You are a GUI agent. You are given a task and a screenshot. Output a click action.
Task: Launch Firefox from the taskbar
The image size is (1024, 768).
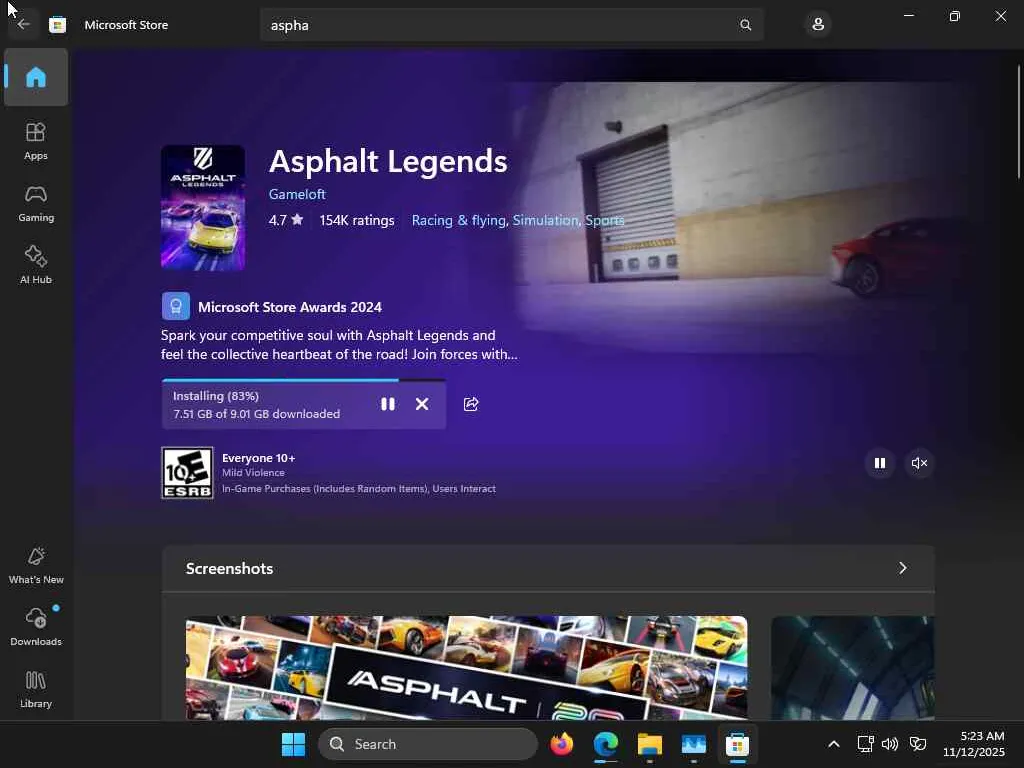click(x=562, y=744)
